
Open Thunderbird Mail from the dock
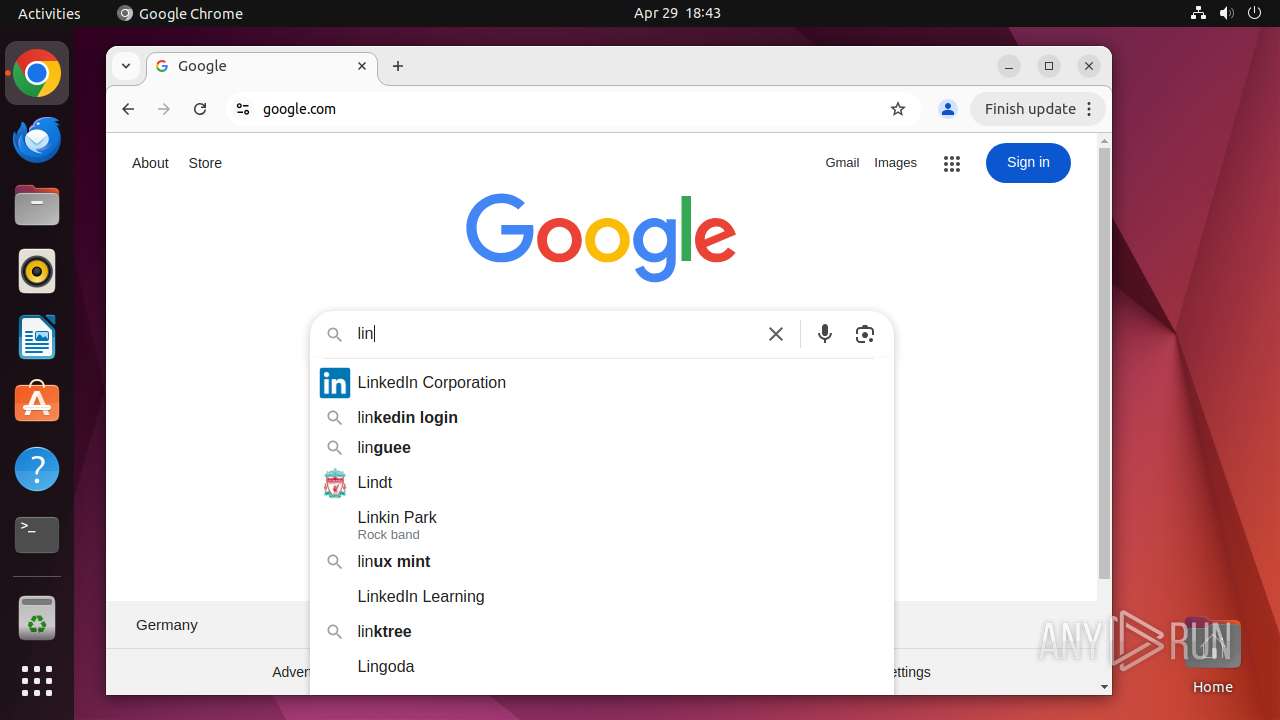tap(37, 140)
